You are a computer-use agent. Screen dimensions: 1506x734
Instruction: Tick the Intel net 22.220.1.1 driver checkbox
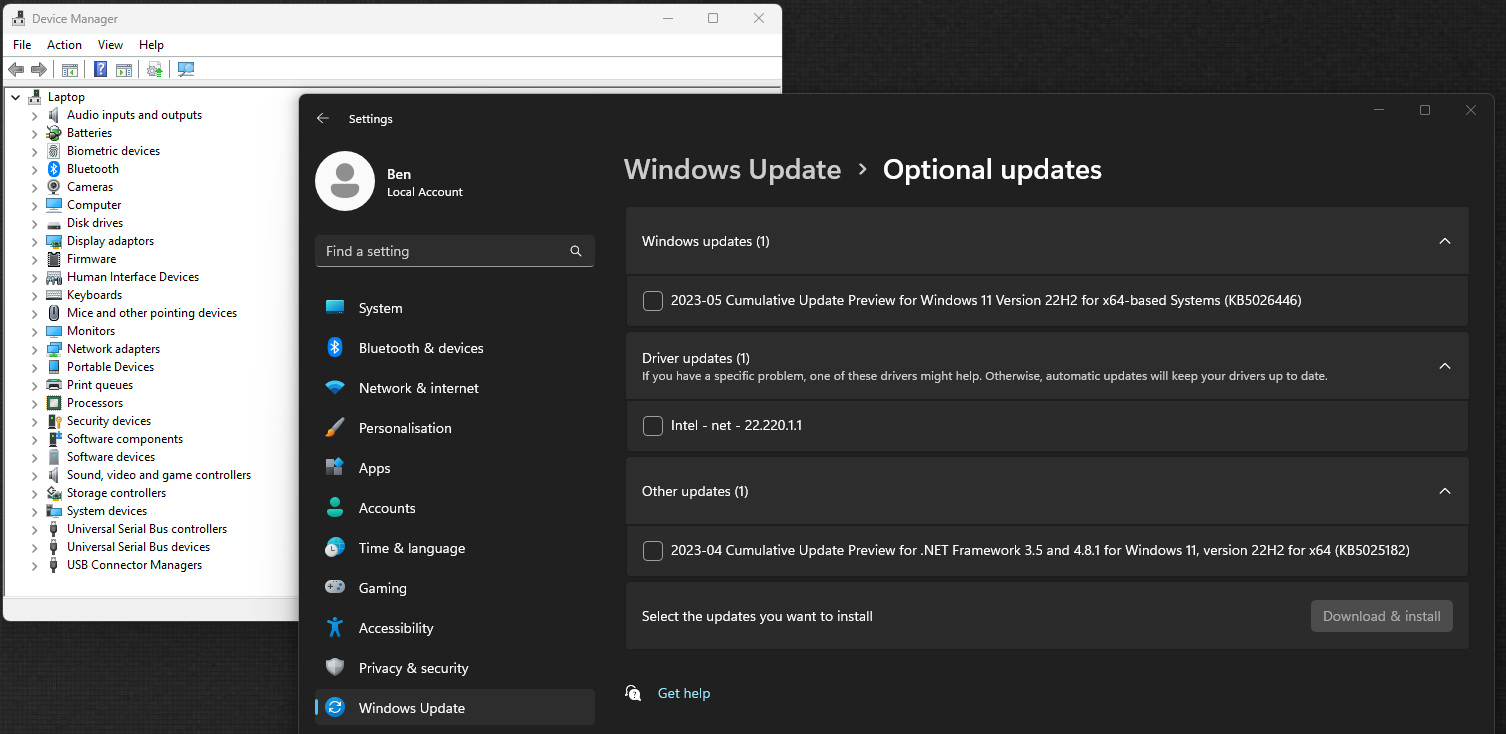point(653,426)
